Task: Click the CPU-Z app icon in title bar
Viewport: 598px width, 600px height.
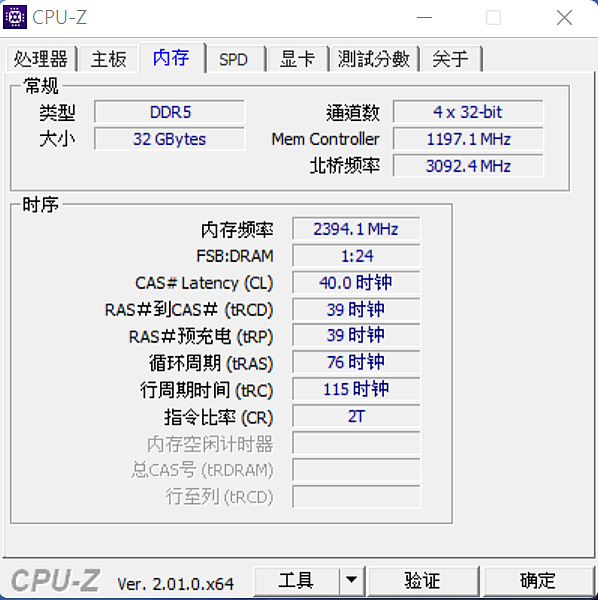Action: point(15,17)
